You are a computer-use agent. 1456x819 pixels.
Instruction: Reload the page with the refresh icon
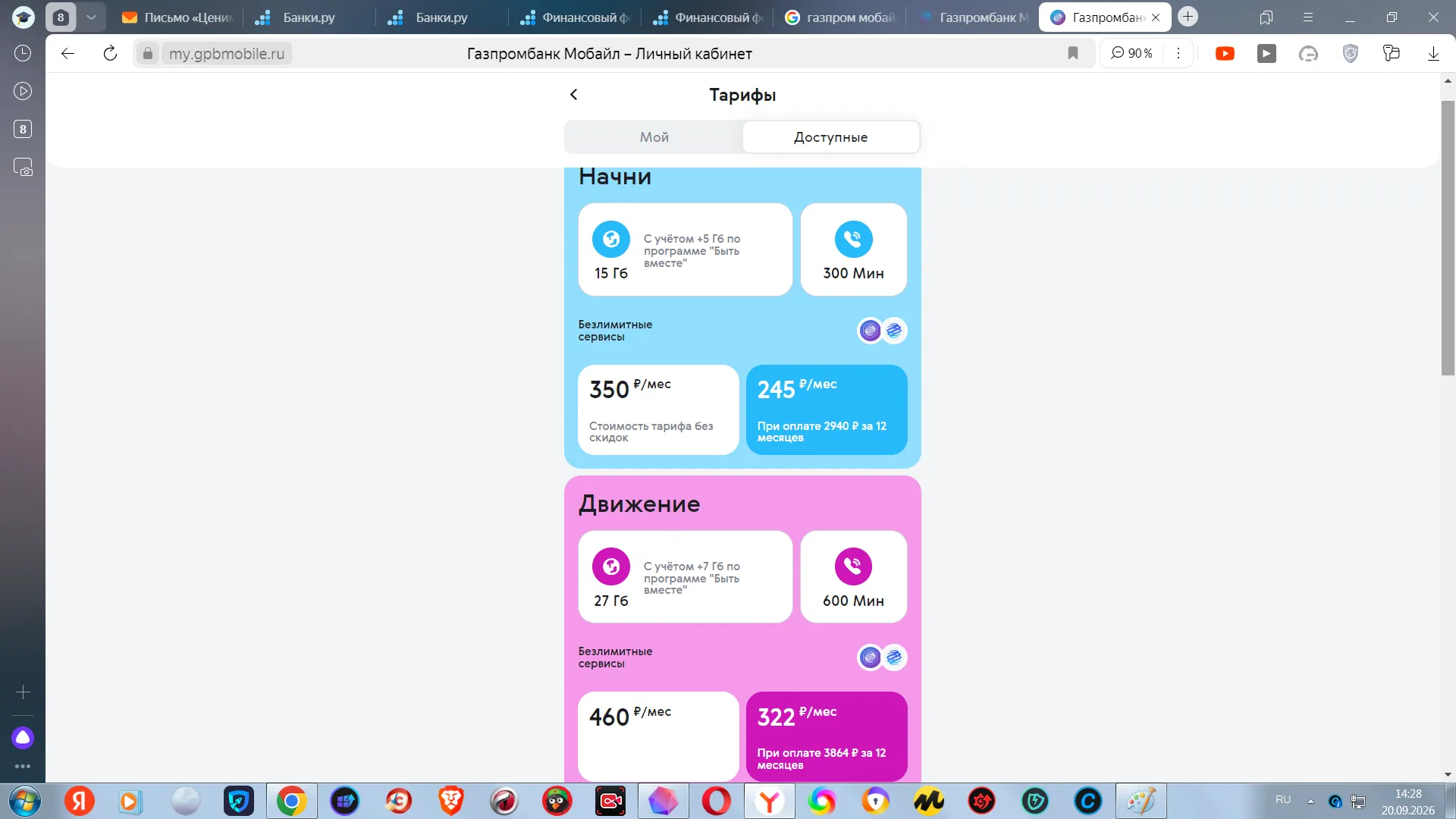click(110, 53)
